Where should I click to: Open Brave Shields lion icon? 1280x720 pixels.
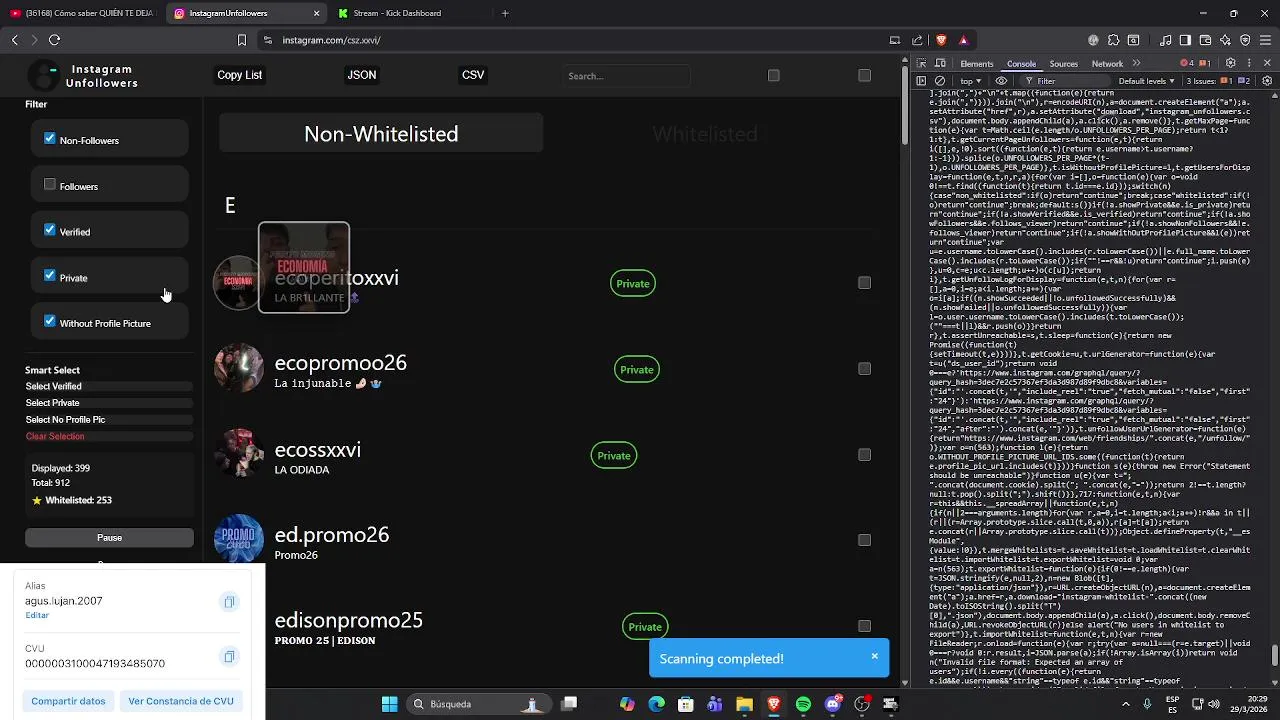941,40
